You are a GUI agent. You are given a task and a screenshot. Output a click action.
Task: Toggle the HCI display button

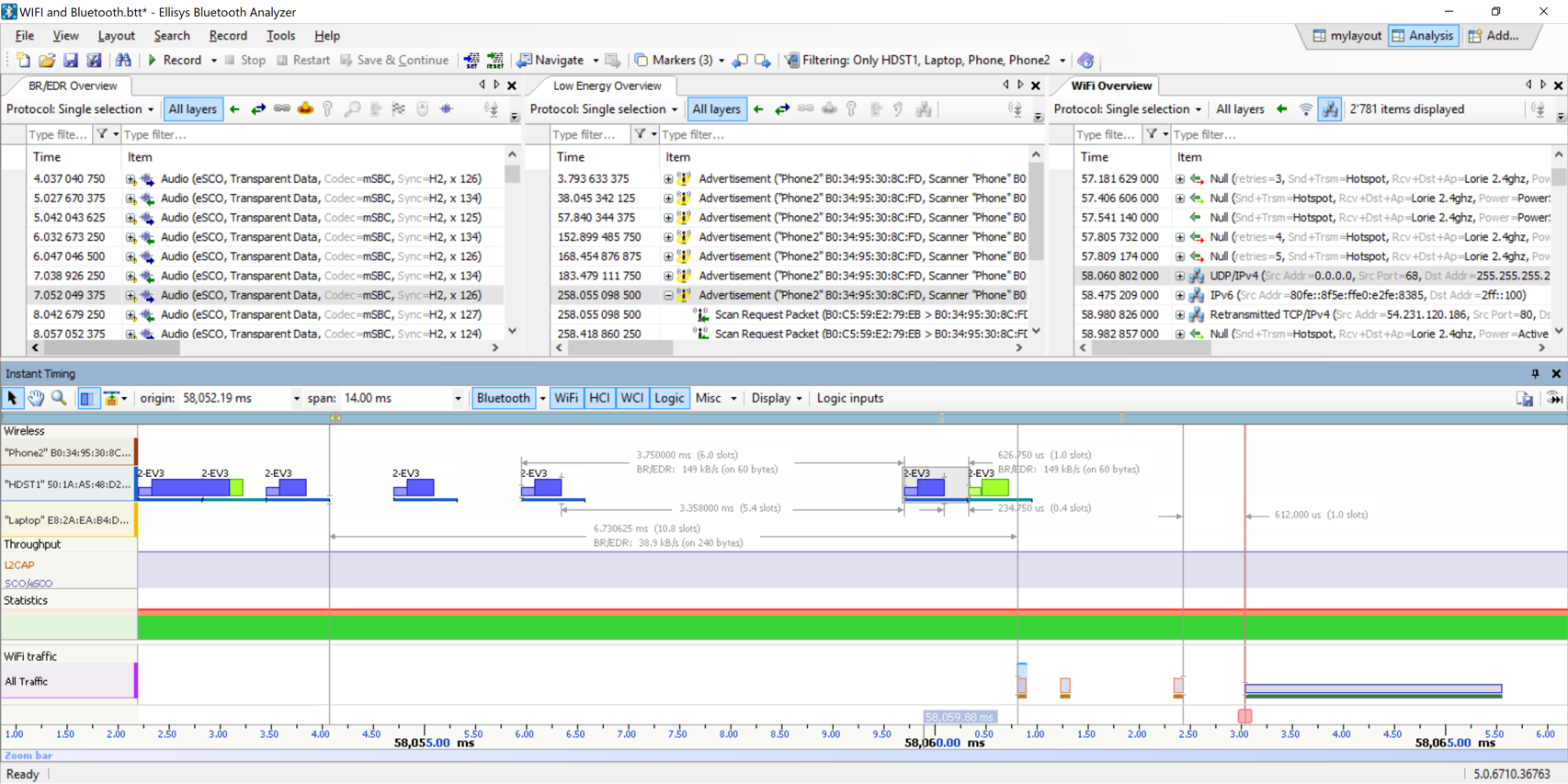pos(599,398)
